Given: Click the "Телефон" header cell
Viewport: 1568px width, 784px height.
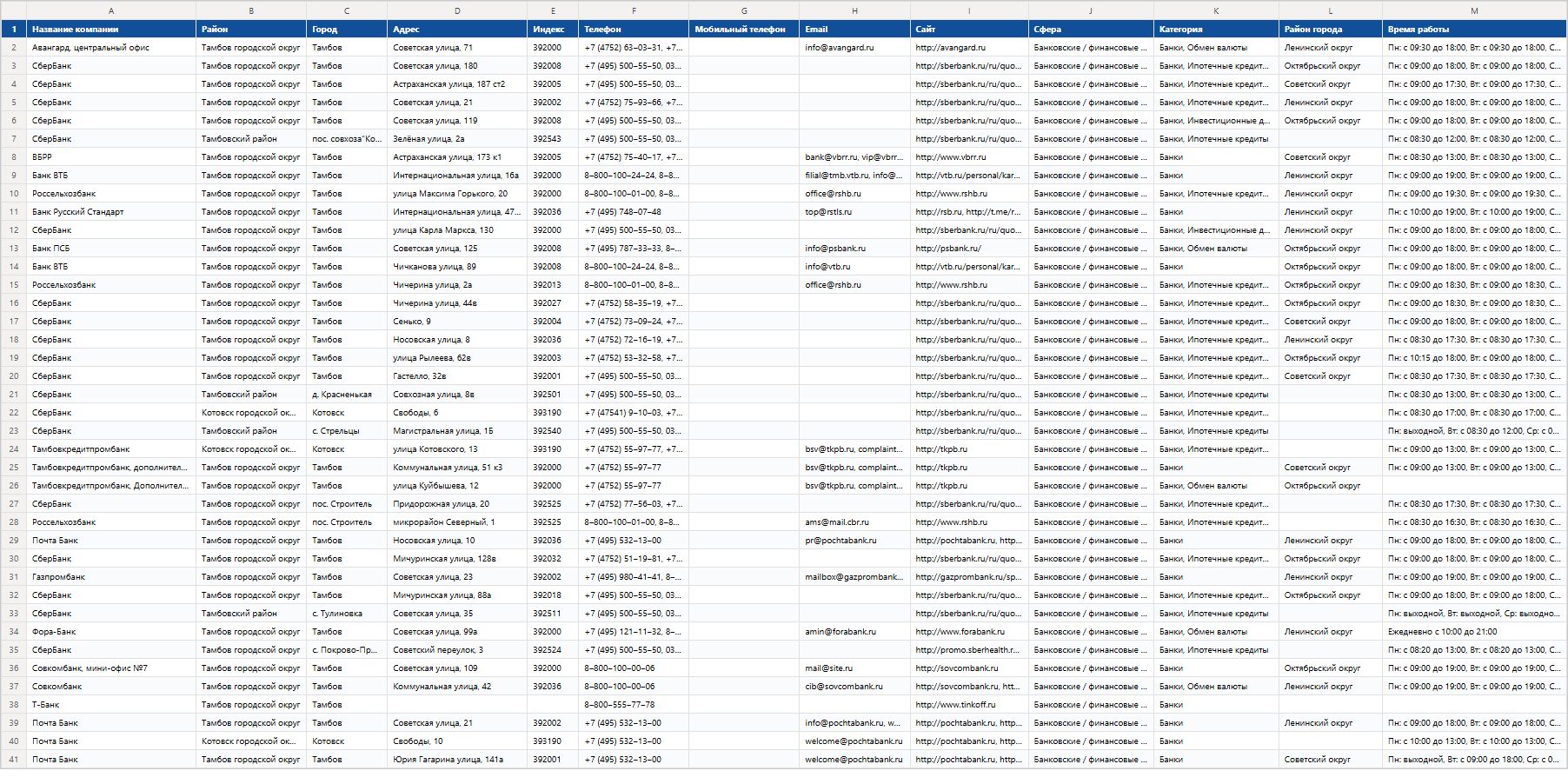Looking at the screenshot, I should tap(634, 30).
